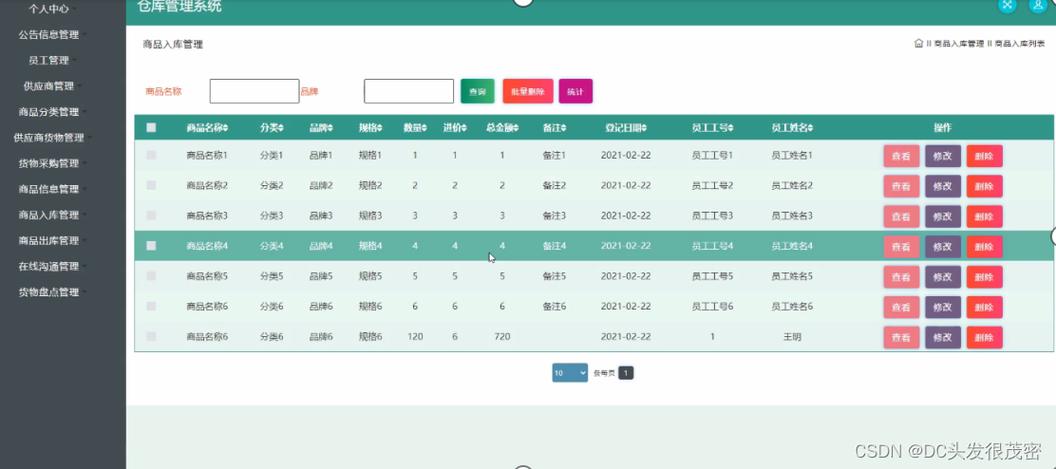Open 商品信息管理 sidebar menu
The width and height of the screenshot is (1056, 469).
[48, 189]
